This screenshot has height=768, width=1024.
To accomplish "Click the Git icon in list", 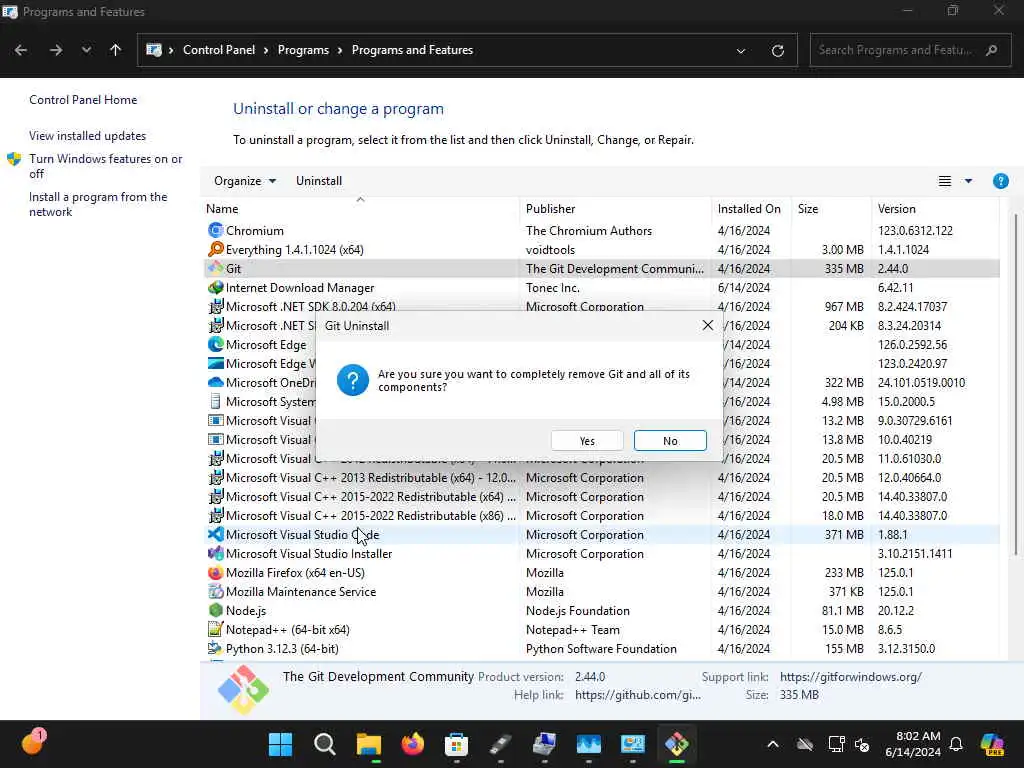I will [x=216, y=268].
